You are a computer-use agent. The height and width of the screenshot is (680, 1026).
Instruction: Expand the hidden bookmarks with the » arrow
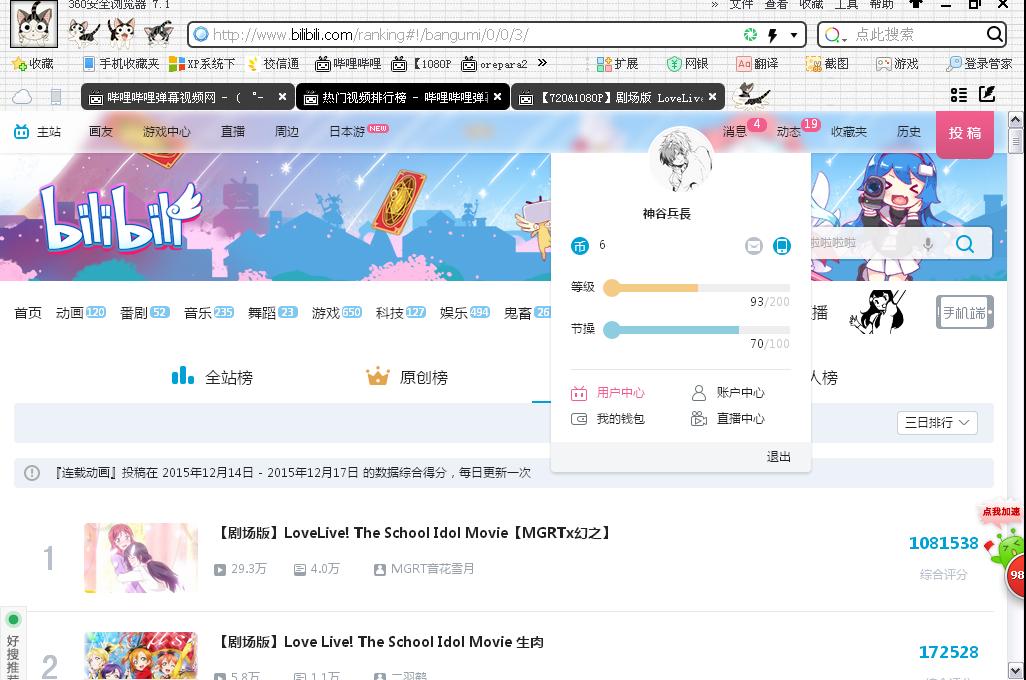point(542,63)
